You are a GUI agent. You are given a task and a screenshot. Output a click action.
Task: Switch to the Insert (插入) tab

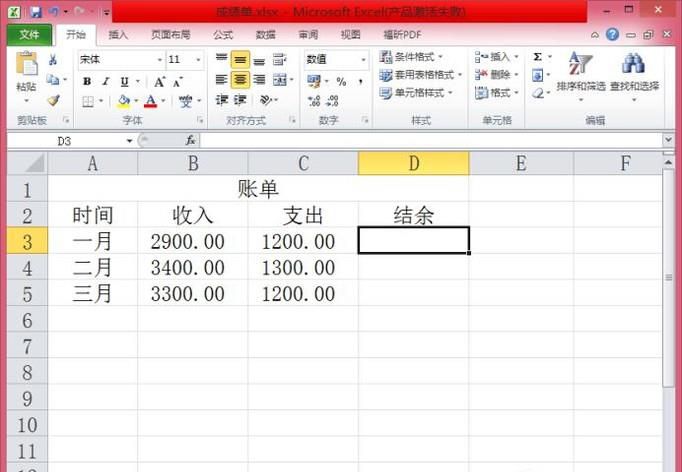pyautogui.click(x=118, y=34)
